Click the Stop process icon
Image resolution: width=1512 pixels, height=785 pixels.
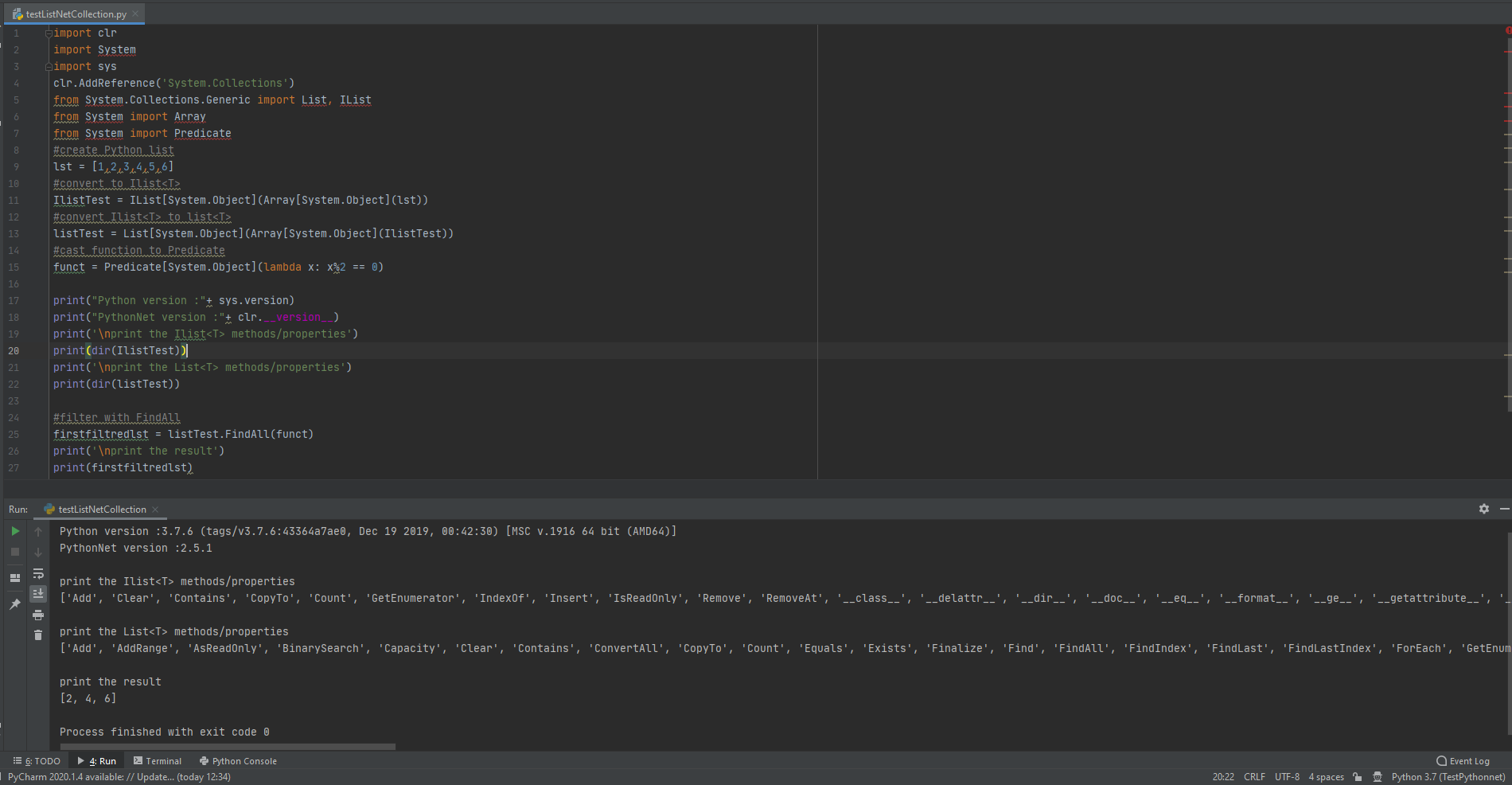[14, 550]
